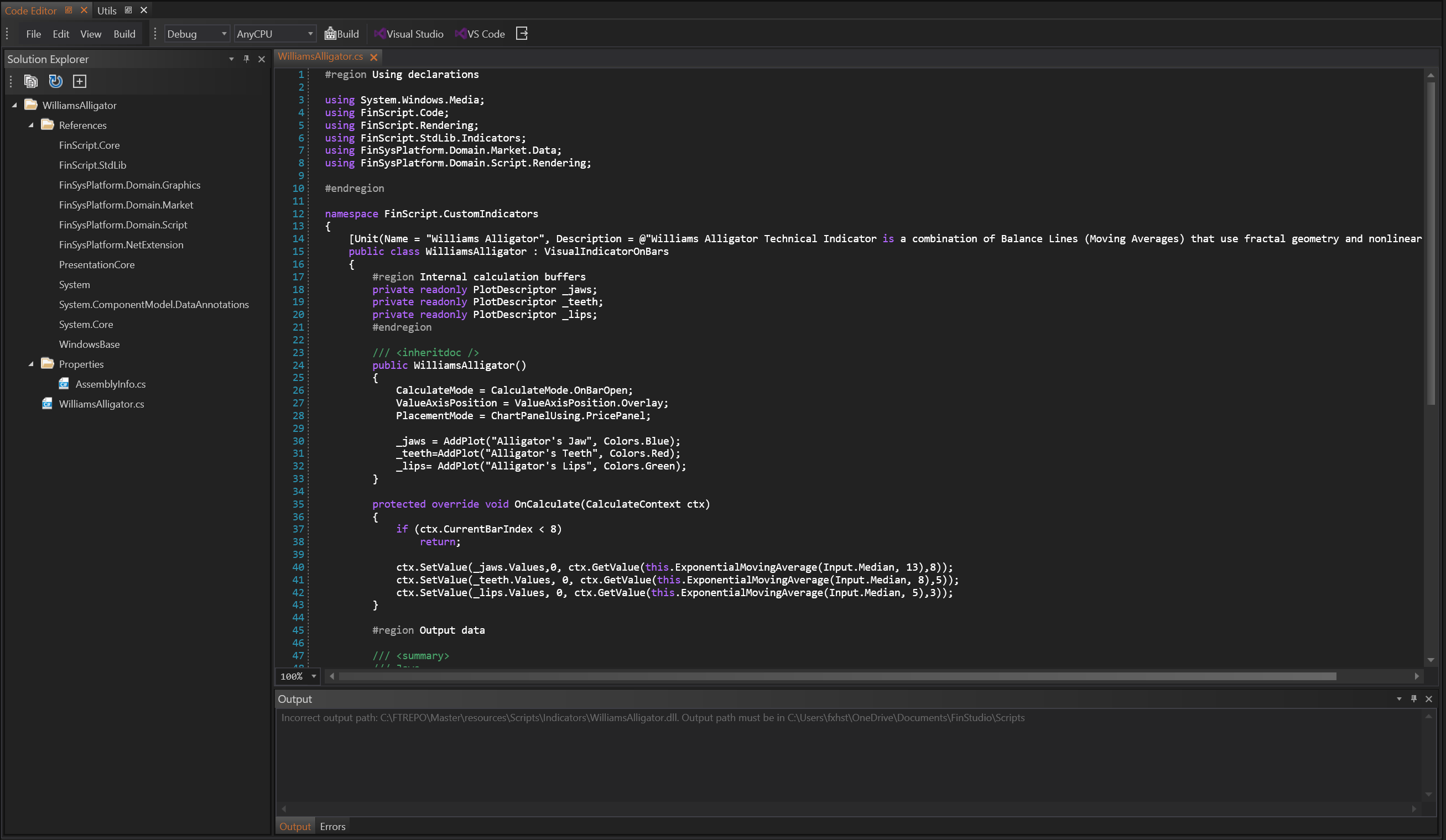The width and height of the screenshot is (1446, 840).
Task: Pin the Output panel
Action: click(1414, 699)
